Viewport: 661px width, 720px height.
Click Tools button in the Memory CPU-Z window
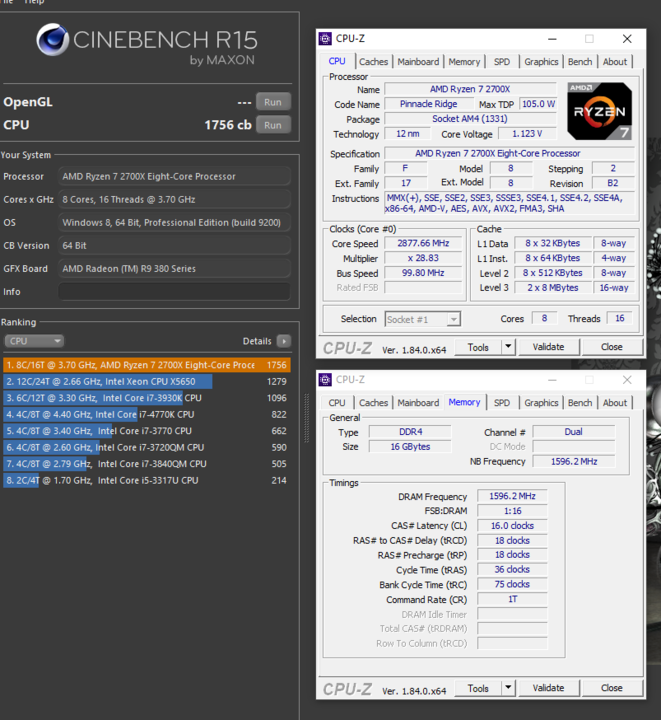[478, 688]
